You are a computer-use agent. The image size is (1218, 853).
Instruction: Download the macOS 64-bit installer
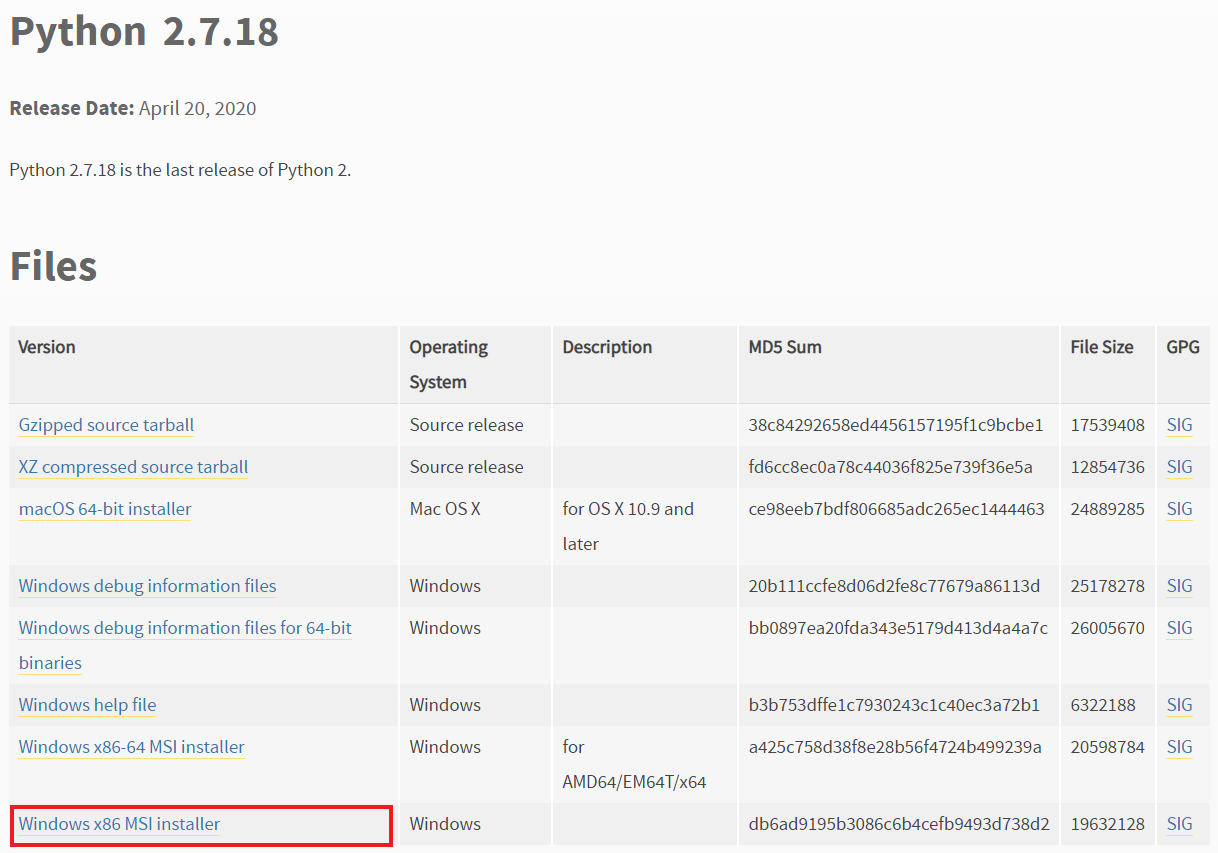104,508
